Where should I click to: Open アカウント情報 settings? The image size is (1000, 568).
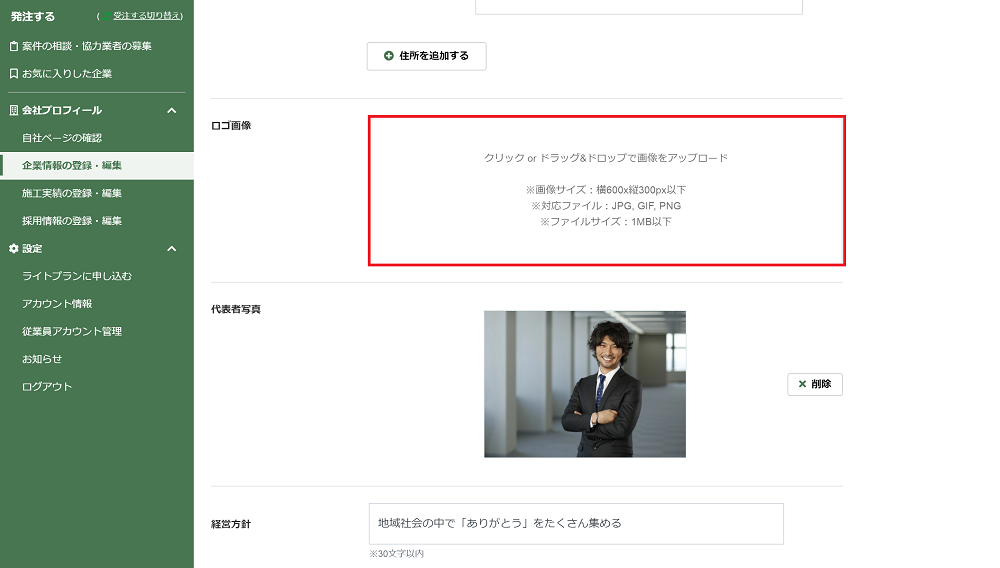click(x=57, y=304)
